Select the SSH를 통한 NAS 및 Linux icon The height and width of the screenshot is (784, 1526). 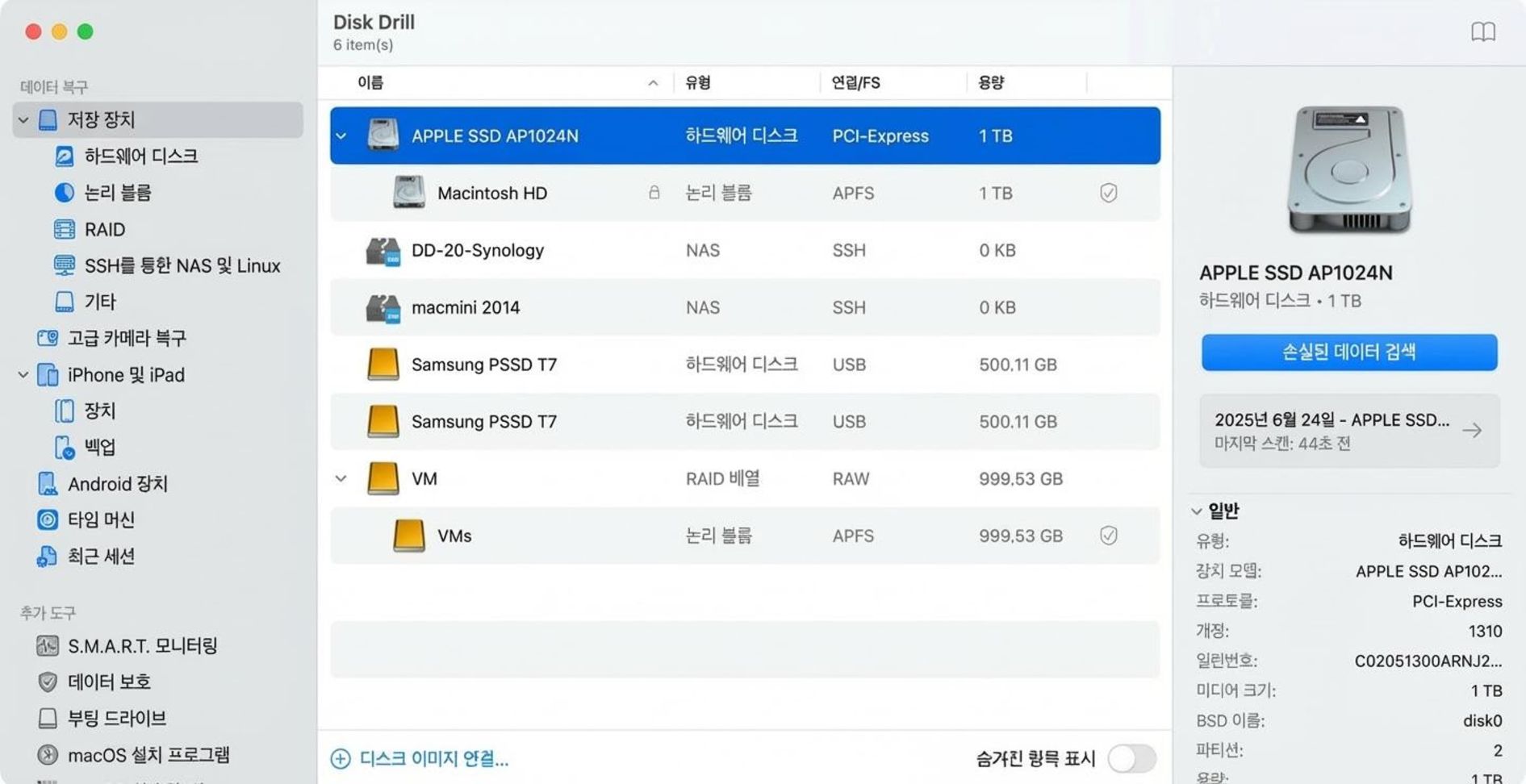pos(64,265)
